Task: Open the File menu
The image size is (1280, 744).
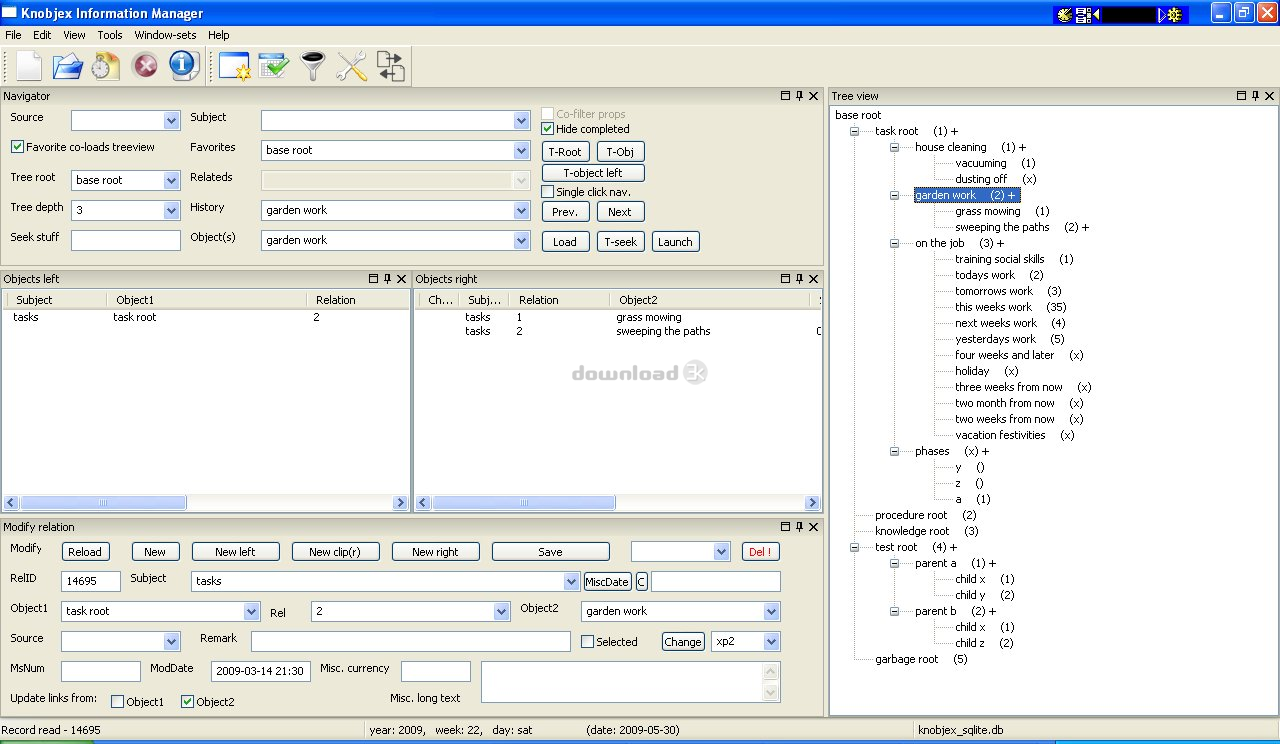Action: click(13, 35)
